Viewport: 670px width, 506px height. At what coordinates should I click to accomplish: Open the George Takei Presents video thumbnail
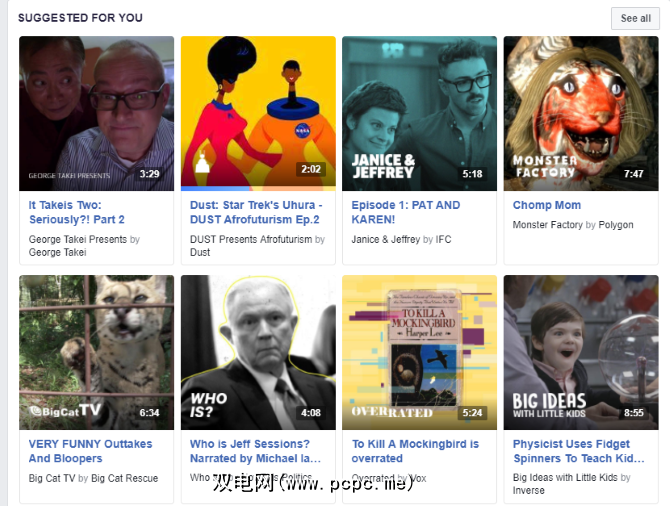pyautogui.click(x=97, y=113)
